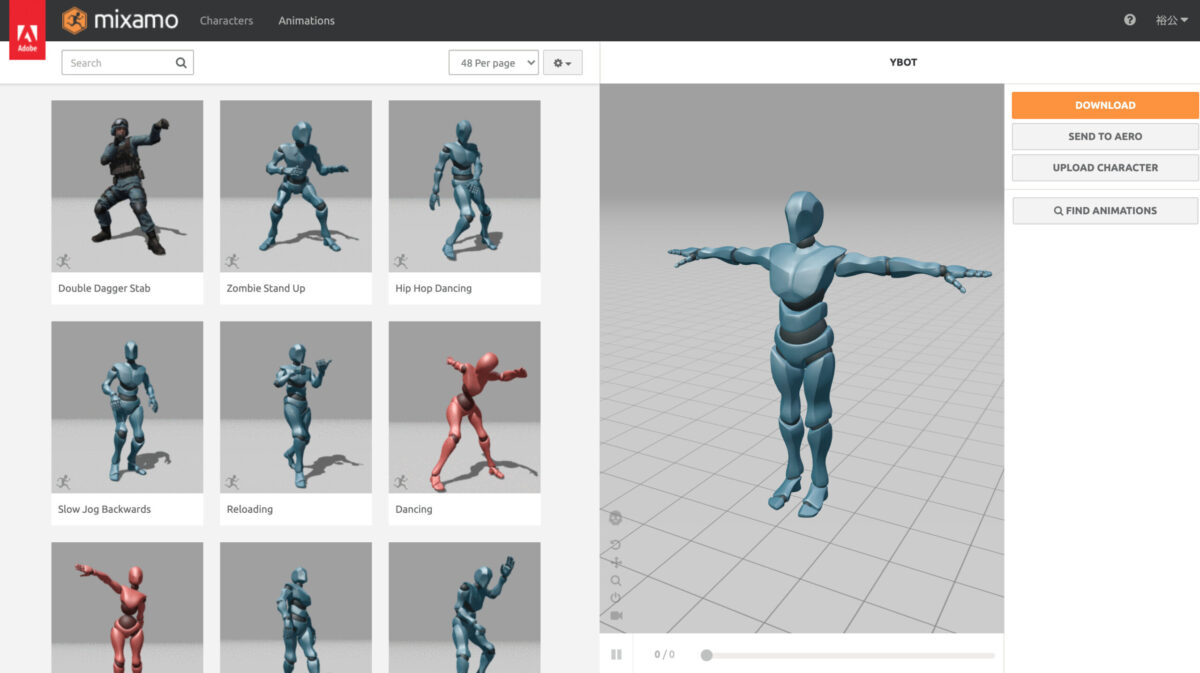Click the 'Slow Jog Backwards' caption text

pos(104,510)
